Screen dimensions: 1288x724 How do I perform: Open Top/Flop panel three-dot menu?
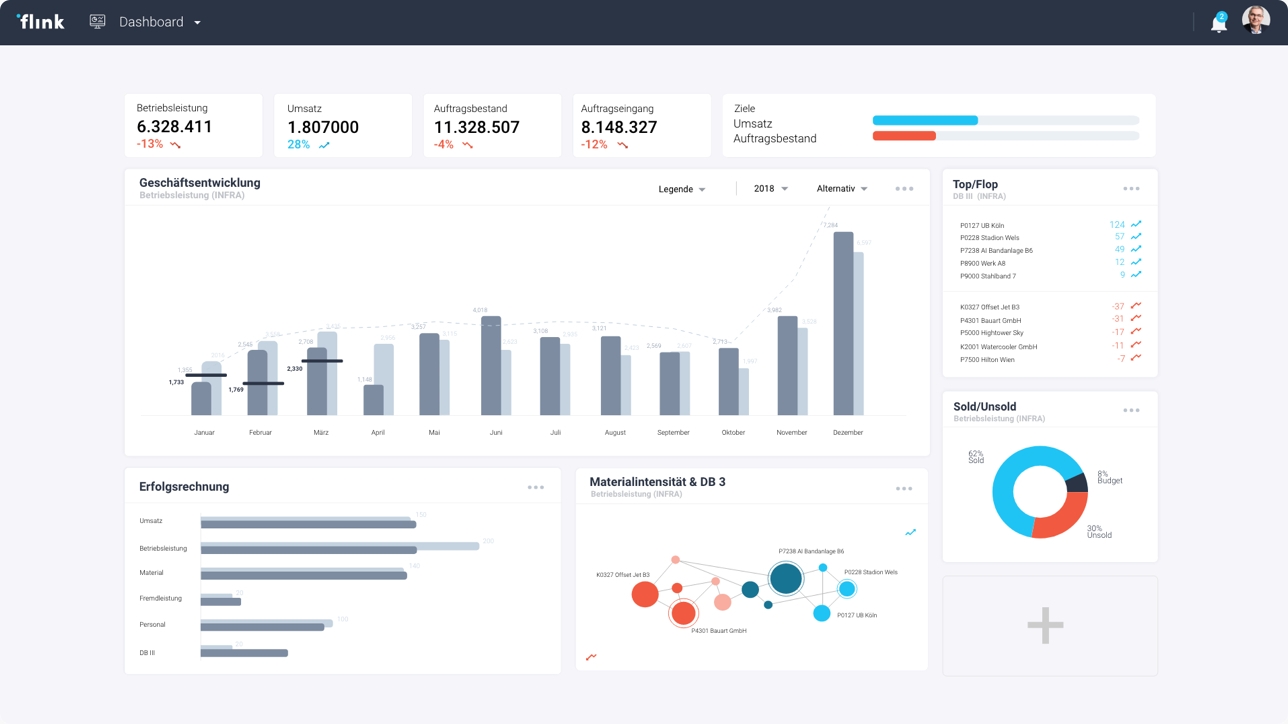(1131, 189)
